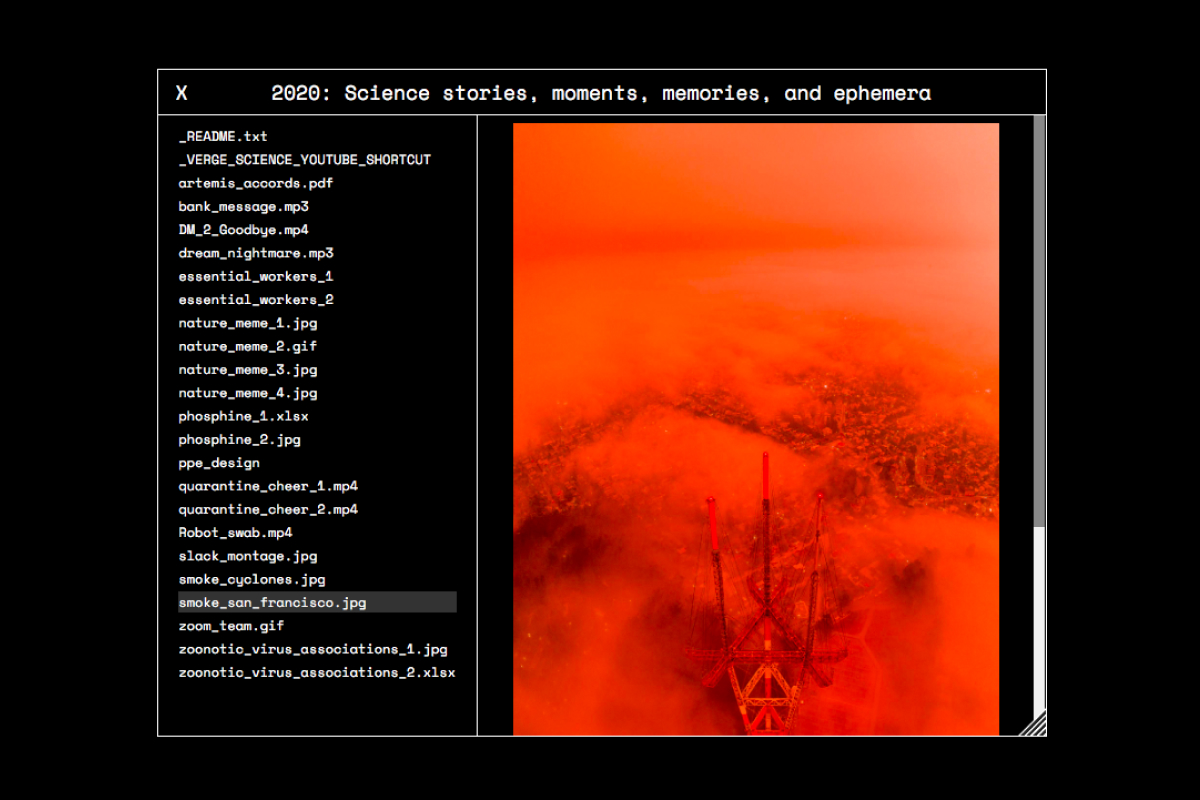Select zoonotic_virus_associations_2.xlsx file
Screen dimensions: 1200x800
coord(316,672)
